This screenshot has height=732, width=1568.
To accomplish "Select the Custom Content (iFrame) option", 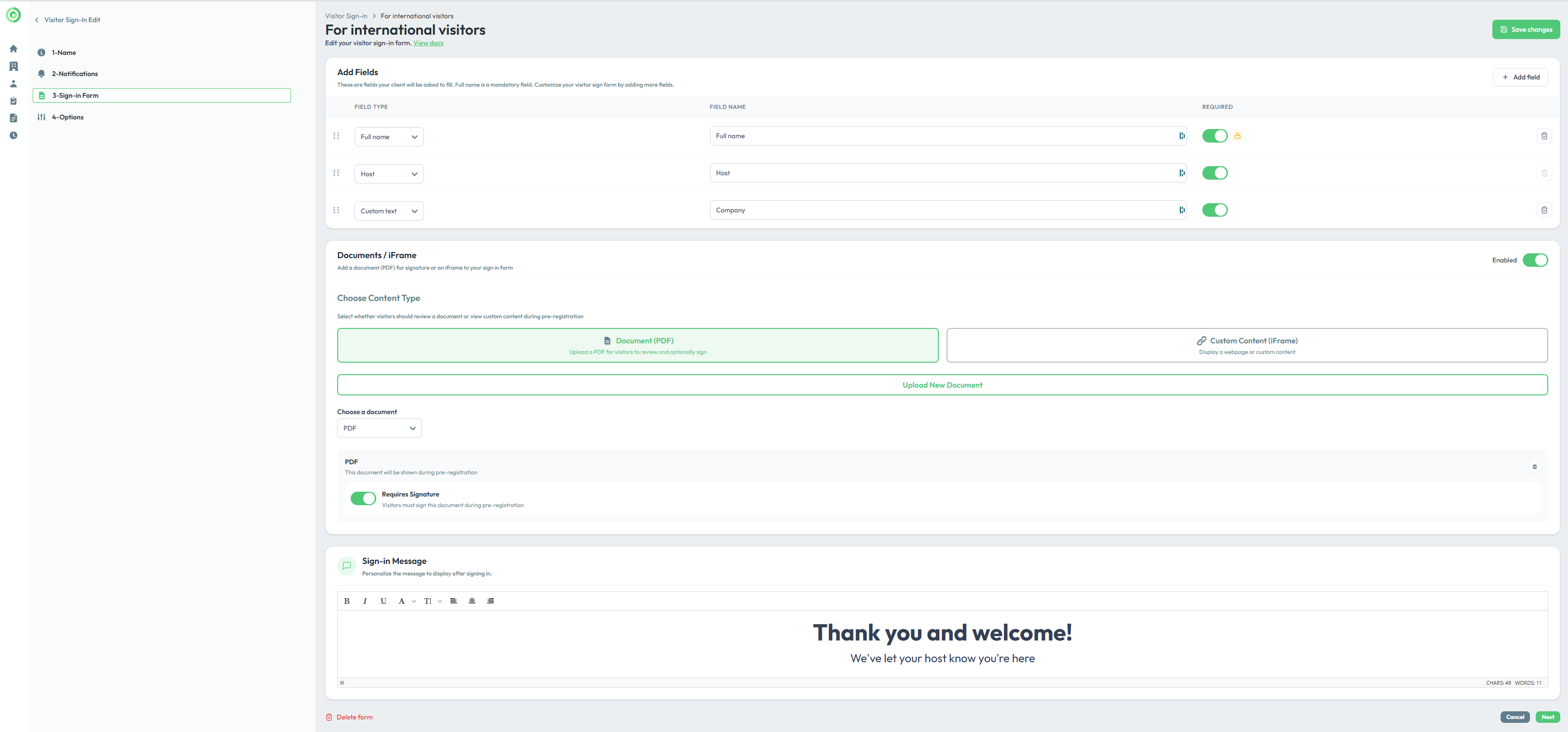I will click(x=1247, y=346).
